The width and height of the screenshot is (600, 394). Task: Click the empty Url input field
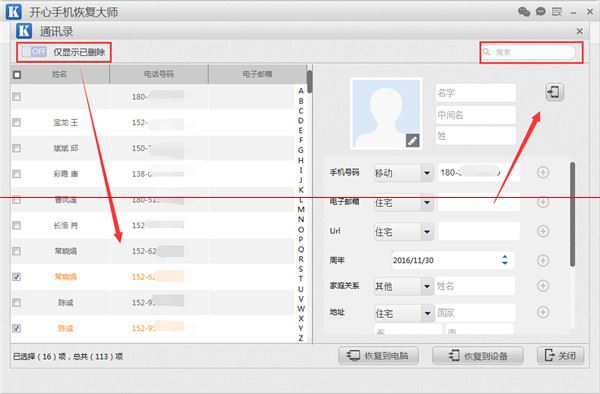479,231
